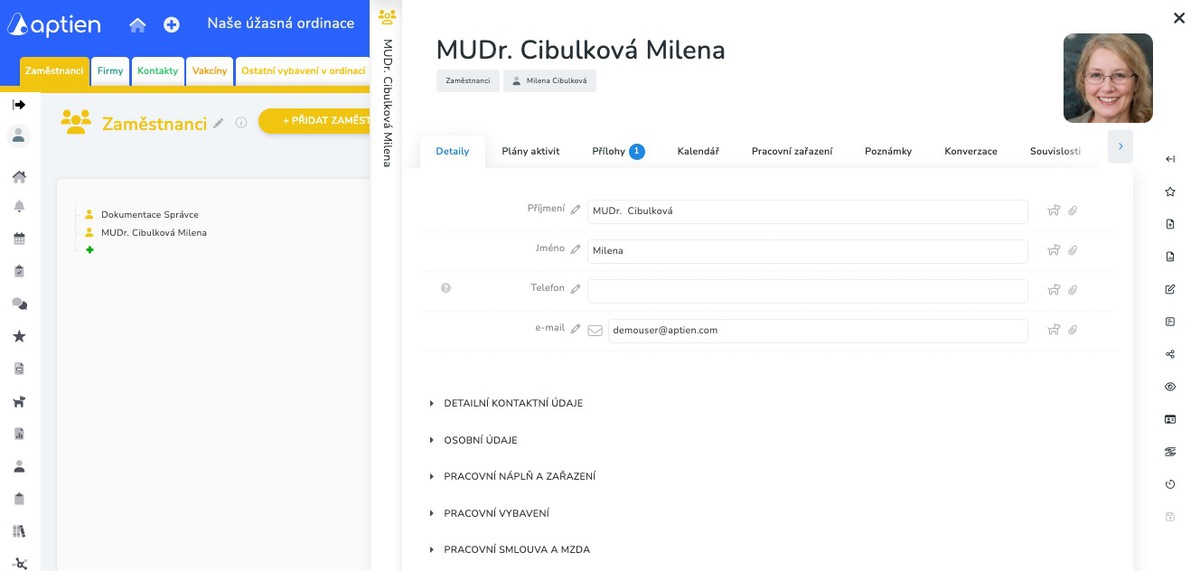Click the info icon next to Zaměstnanci heading

241,123
